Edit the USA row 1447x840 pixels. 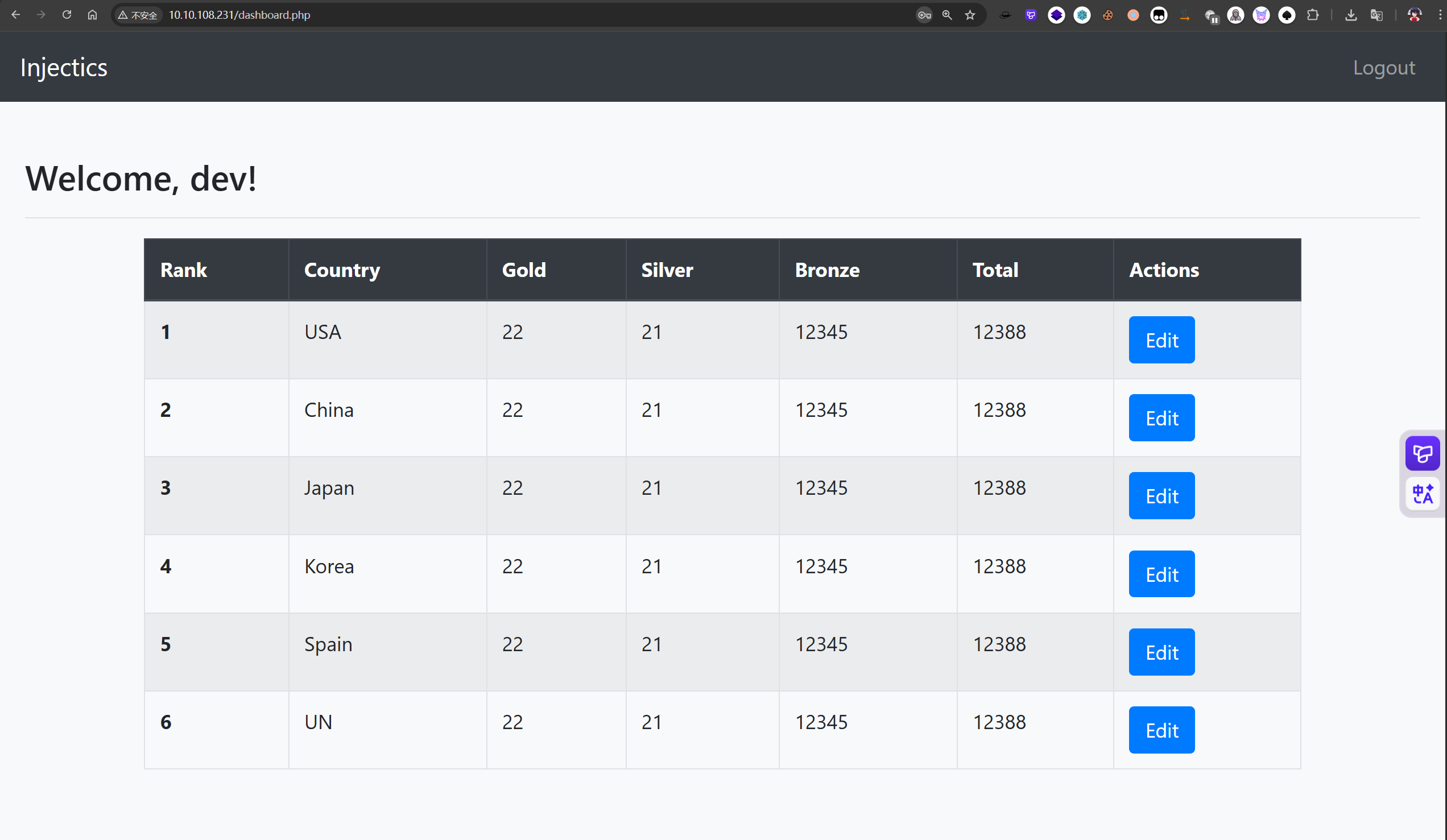pyautogui.click(x=1161, y=340)
